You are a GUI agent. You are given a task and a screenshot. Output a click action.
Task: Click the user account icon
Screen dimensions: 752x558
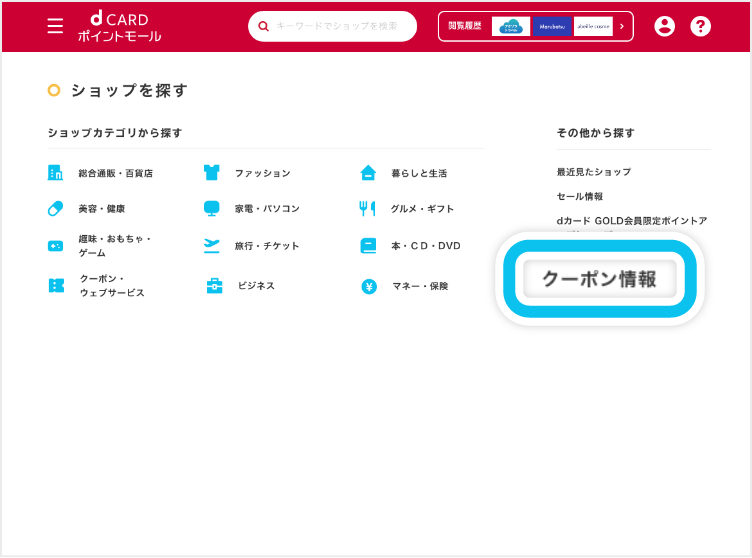click(664, 26)
